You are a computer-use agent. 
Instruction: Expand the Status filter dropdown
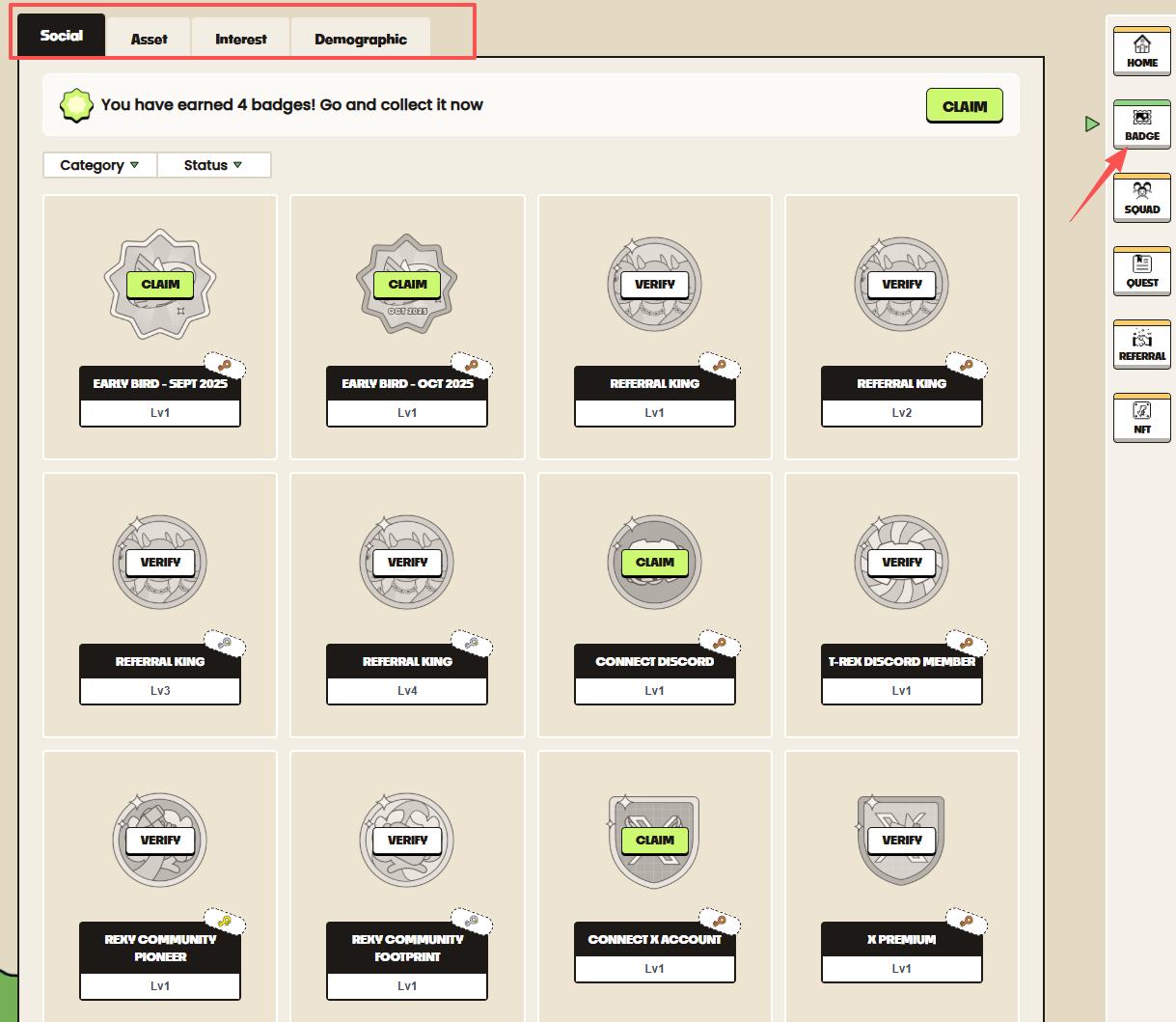[x=213, y=165]
